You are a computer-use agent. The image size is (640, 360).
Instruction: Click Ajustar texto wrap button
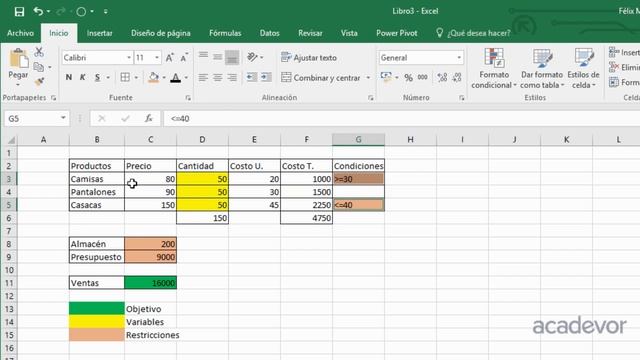(309, 58)
